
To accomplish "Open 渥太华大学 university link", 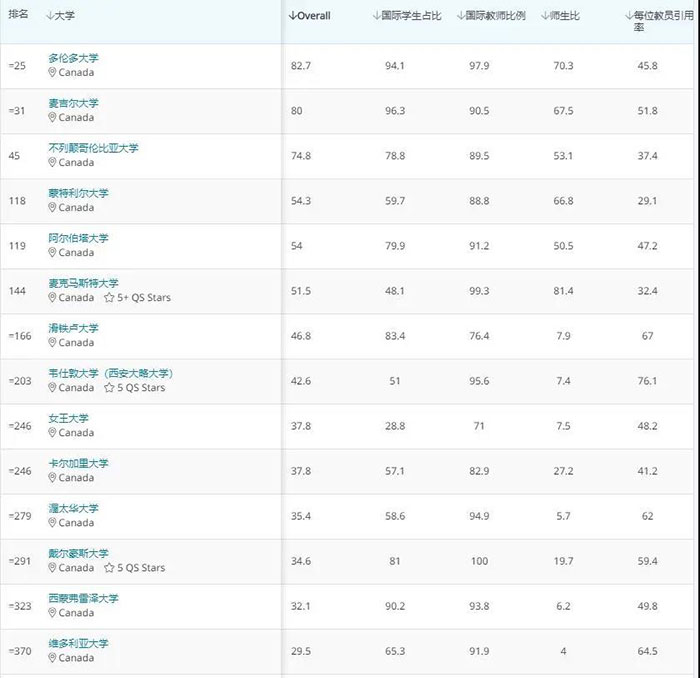I will point(73,508).
